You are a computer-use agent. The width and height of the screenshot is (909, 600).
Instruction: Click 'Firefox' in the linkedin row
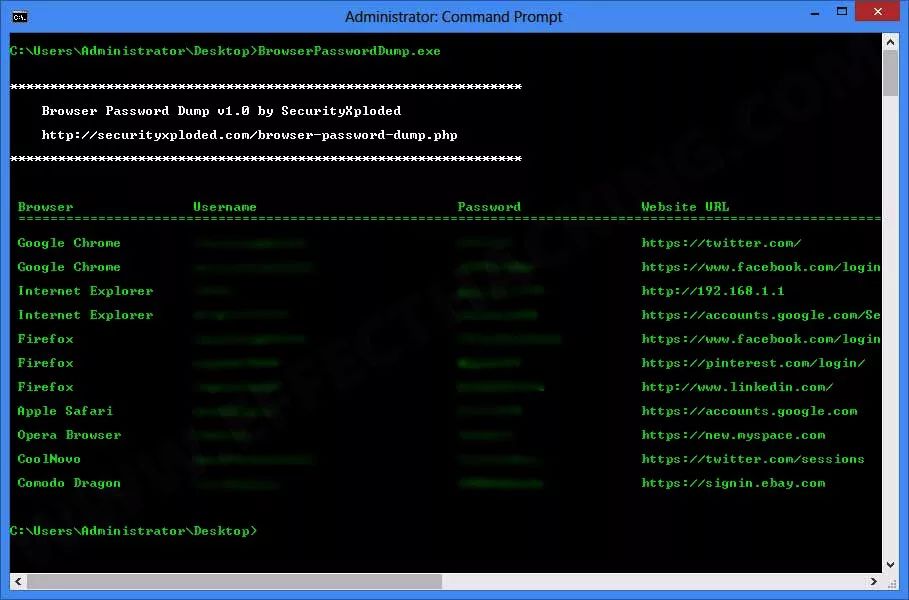[x=45, y=387]
